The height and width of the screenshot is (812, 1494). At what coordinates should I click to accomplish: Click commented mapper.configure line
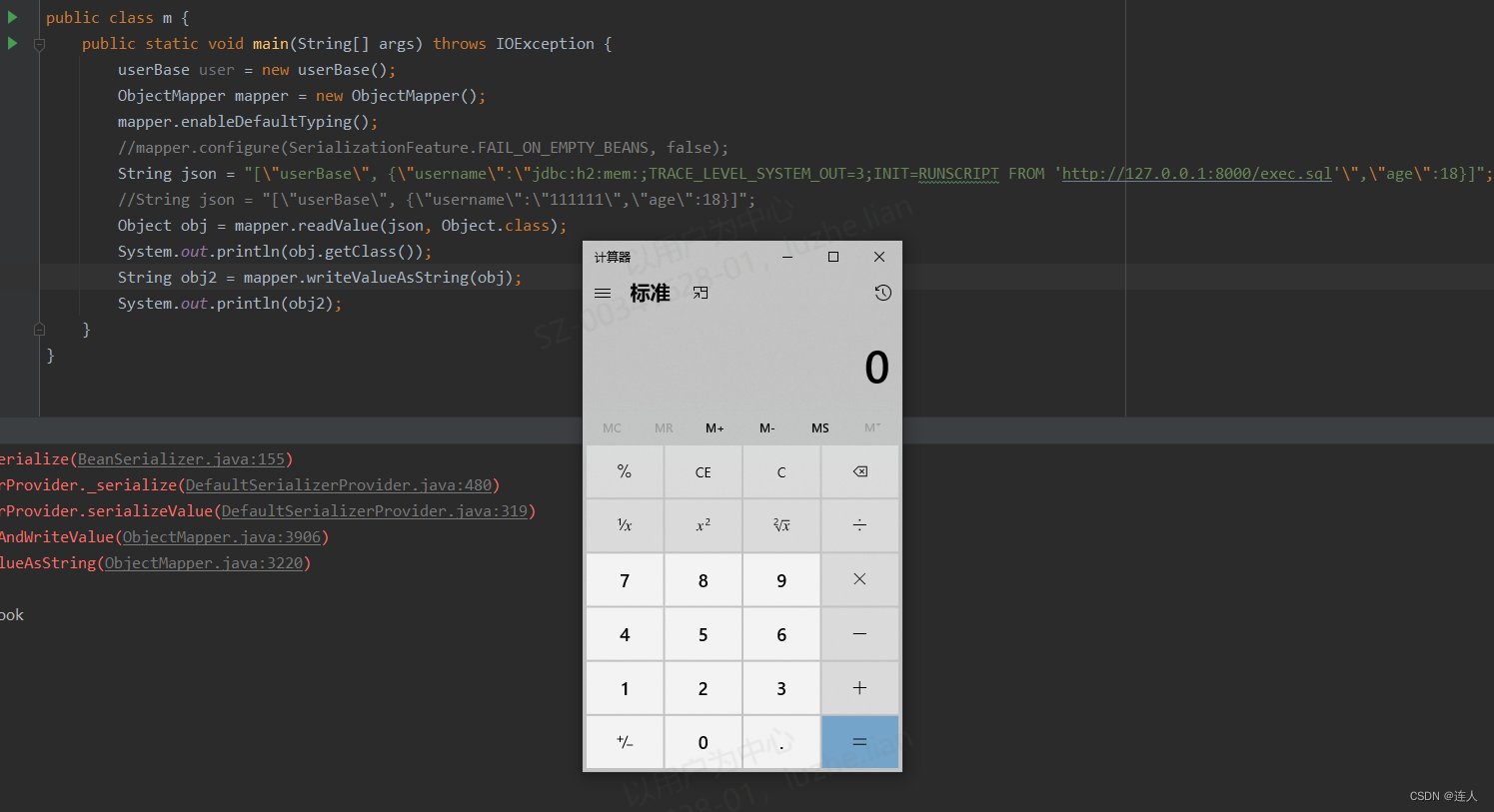[x=423, y=147]
